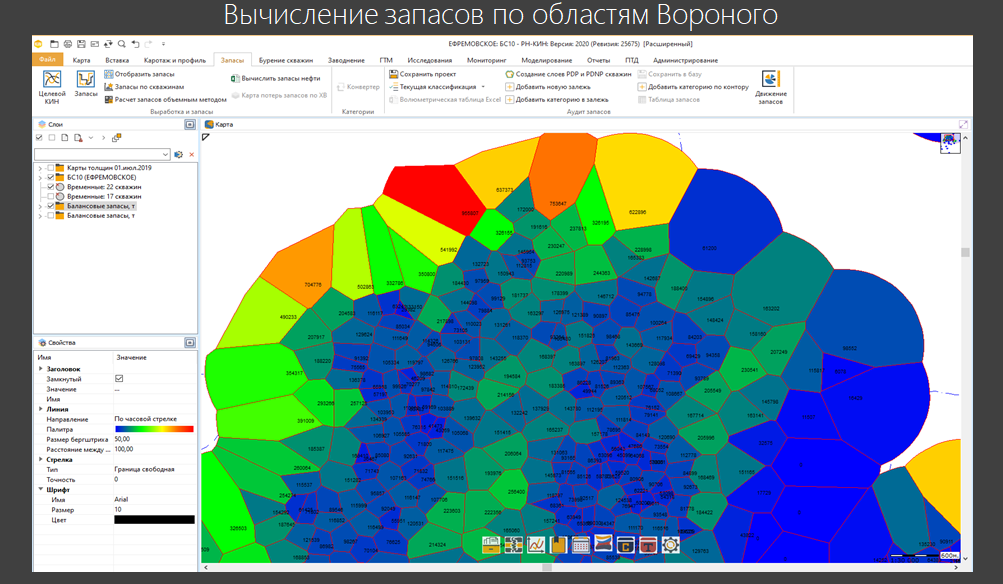Click Сохранить проект button
This screenshot has width=1003, height=584.
pos(423,74)
